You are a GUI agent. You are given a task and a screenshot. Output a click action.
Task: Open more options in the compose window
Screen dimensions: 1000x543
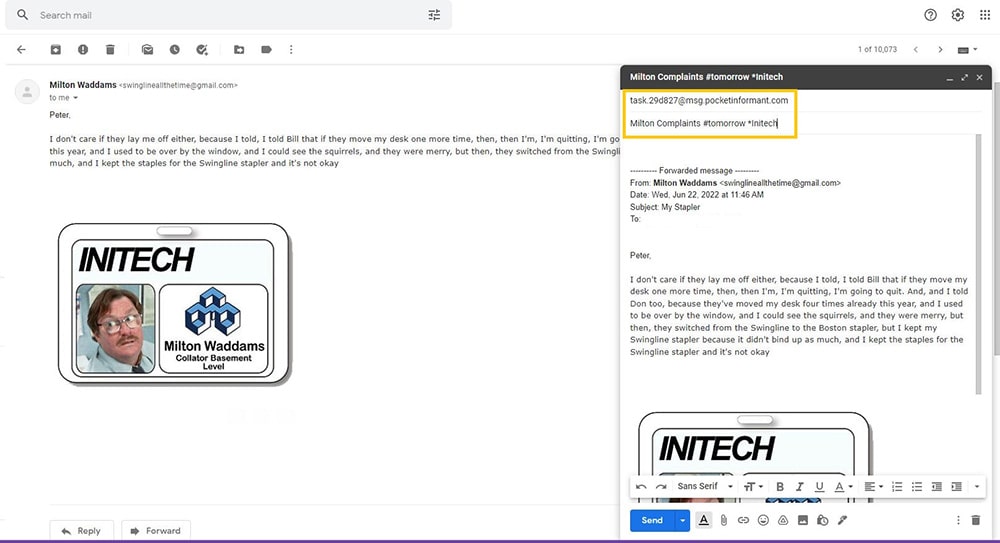coord(958,520)
